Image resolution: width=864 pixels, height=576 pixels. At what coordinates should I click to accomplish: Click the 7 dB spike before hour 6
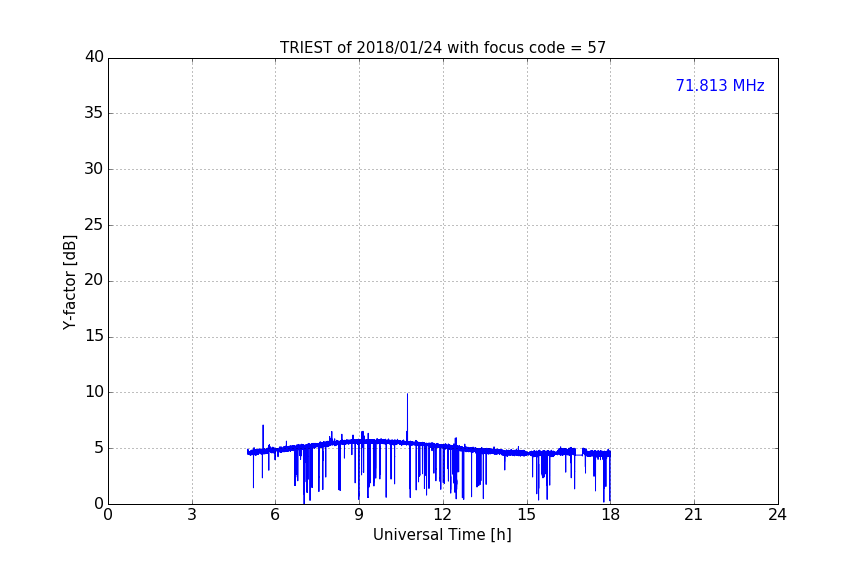click(263, 437)
